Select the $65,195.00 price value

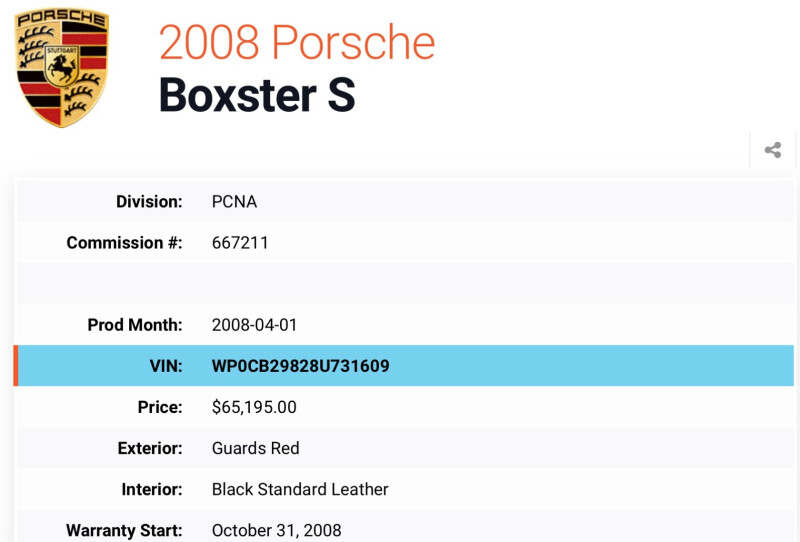point(254,407)
